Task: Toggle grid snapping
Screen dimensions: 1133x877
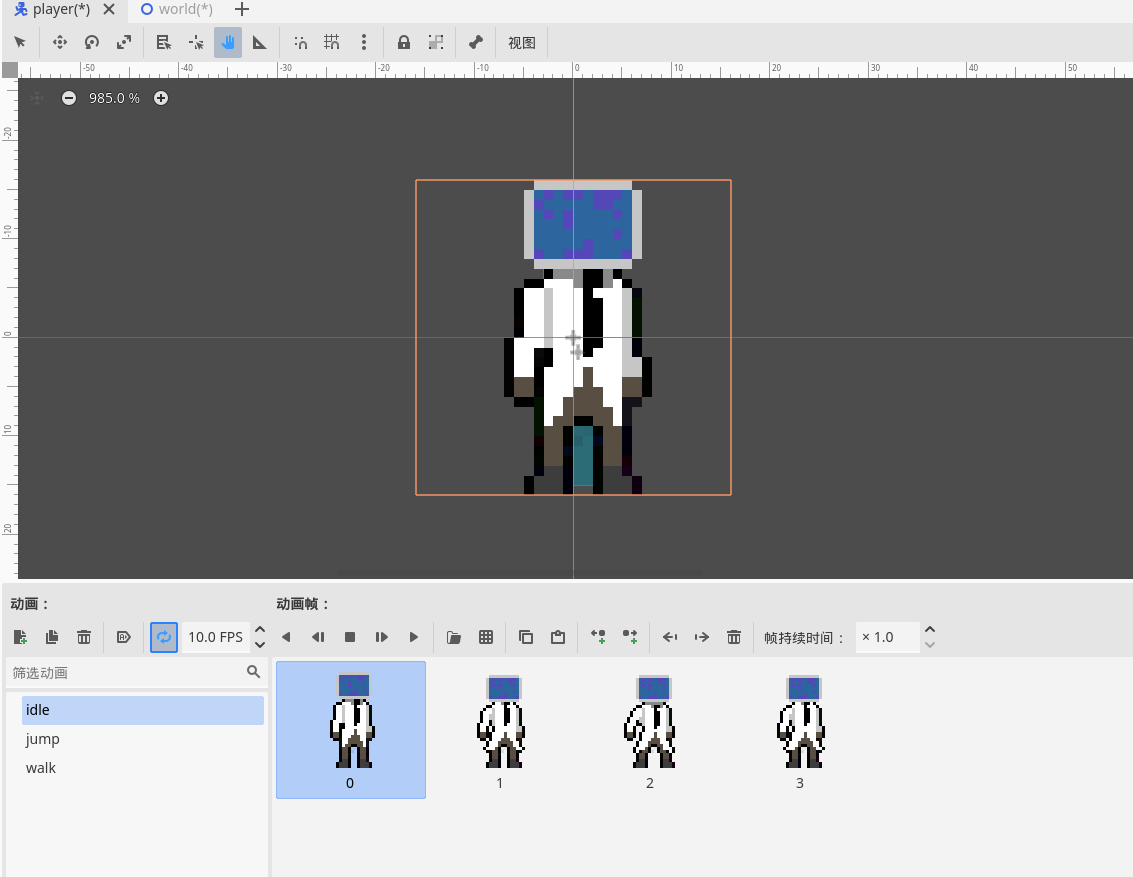Action: click(332, 42)
